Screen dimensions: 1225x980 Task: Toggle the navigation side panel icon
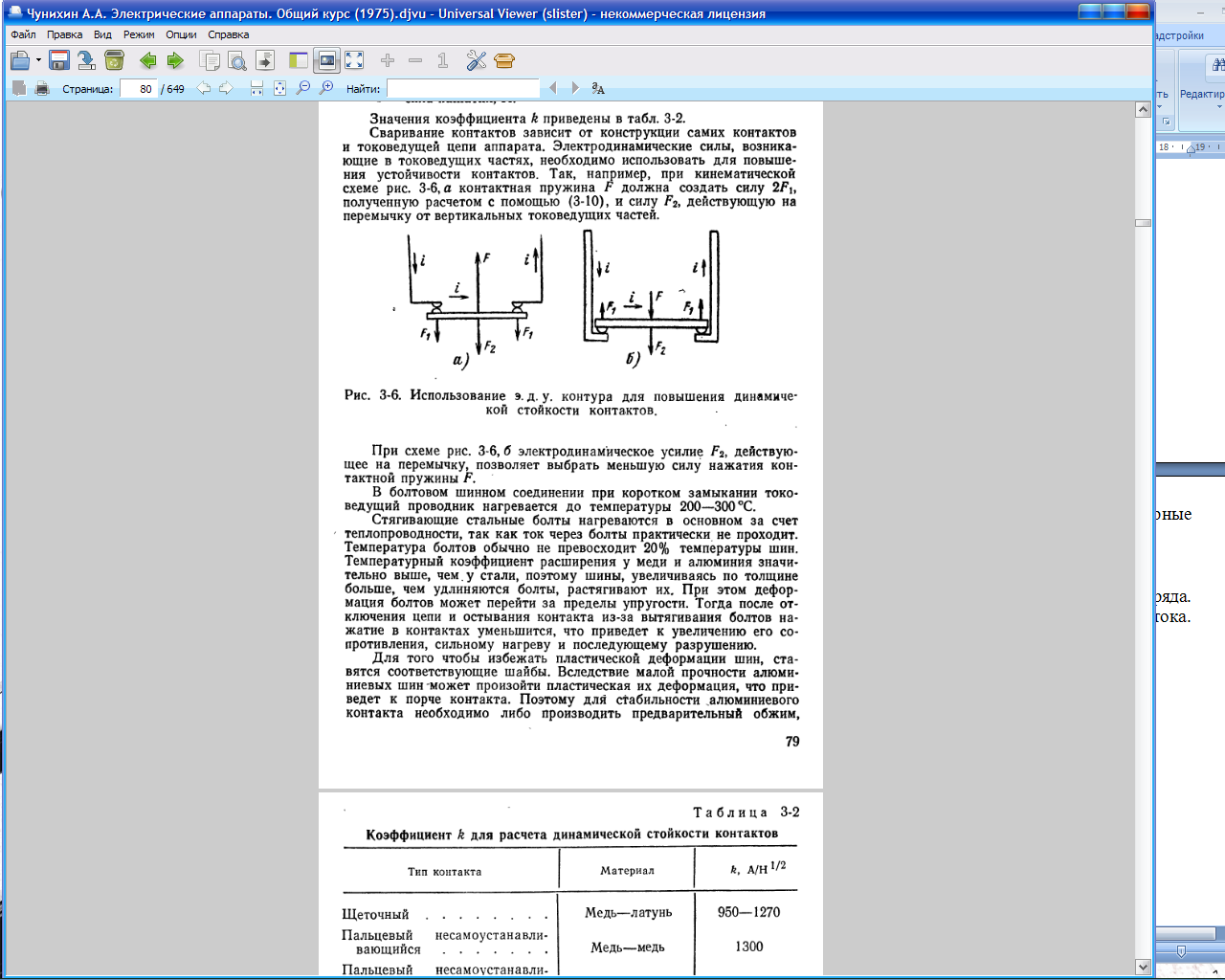[x=299, y=60]
